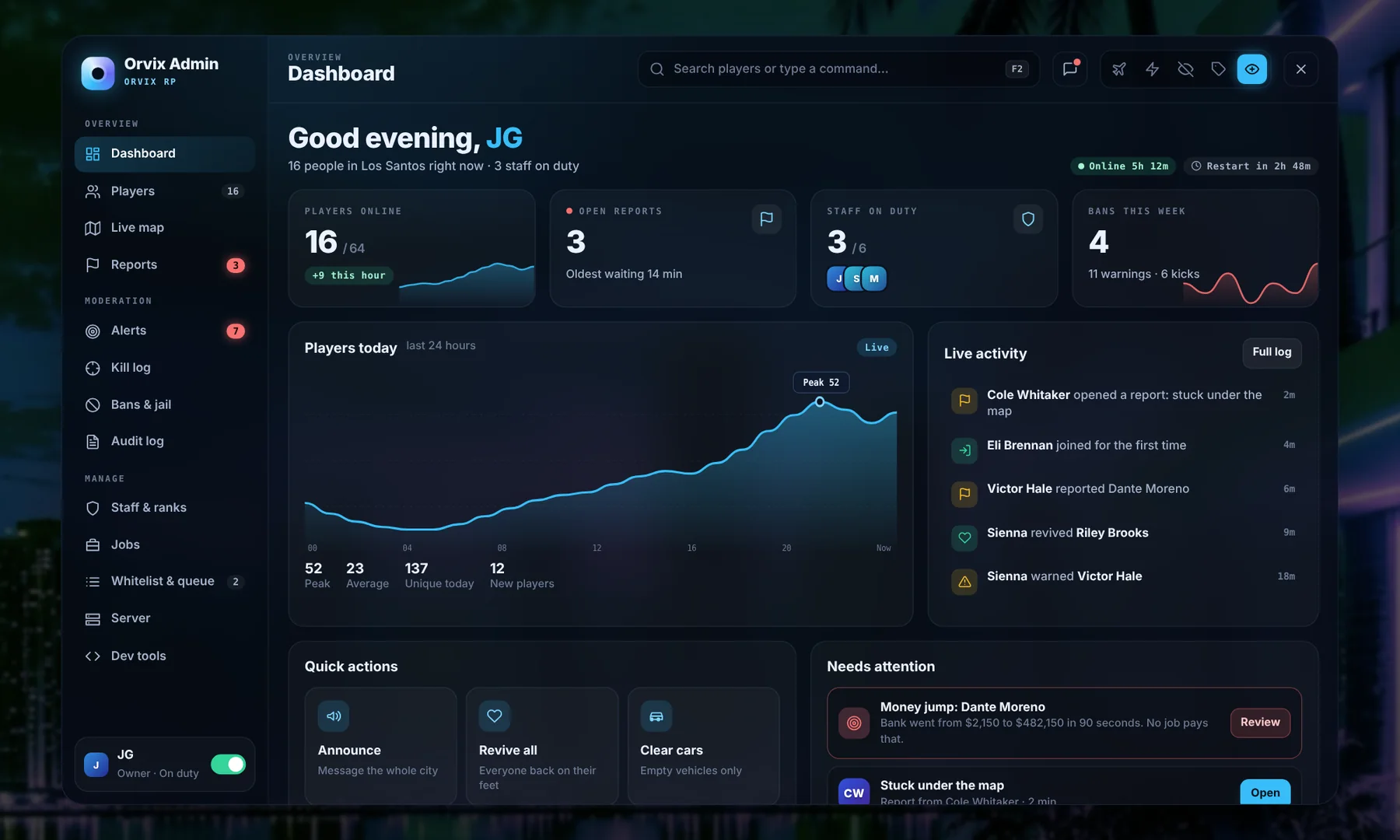1400x840 pixels.
Task: Focus the search players or command field
Action: coord(838,69)
